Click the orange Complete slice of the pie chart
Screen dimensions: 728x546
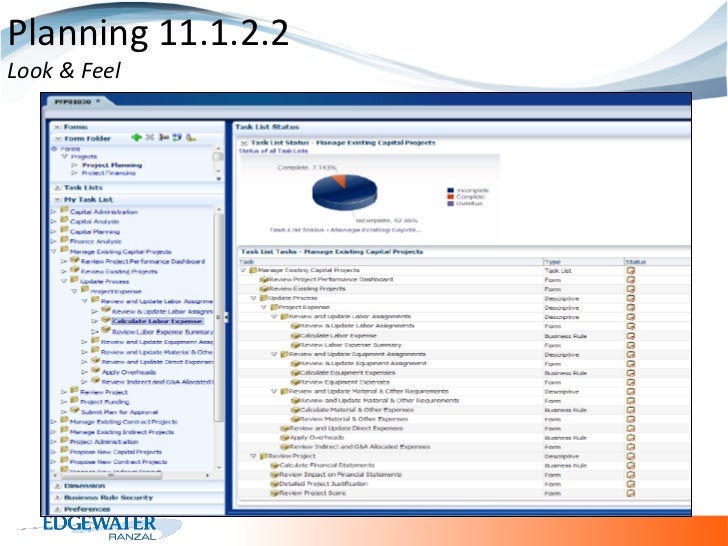point(340,181)
